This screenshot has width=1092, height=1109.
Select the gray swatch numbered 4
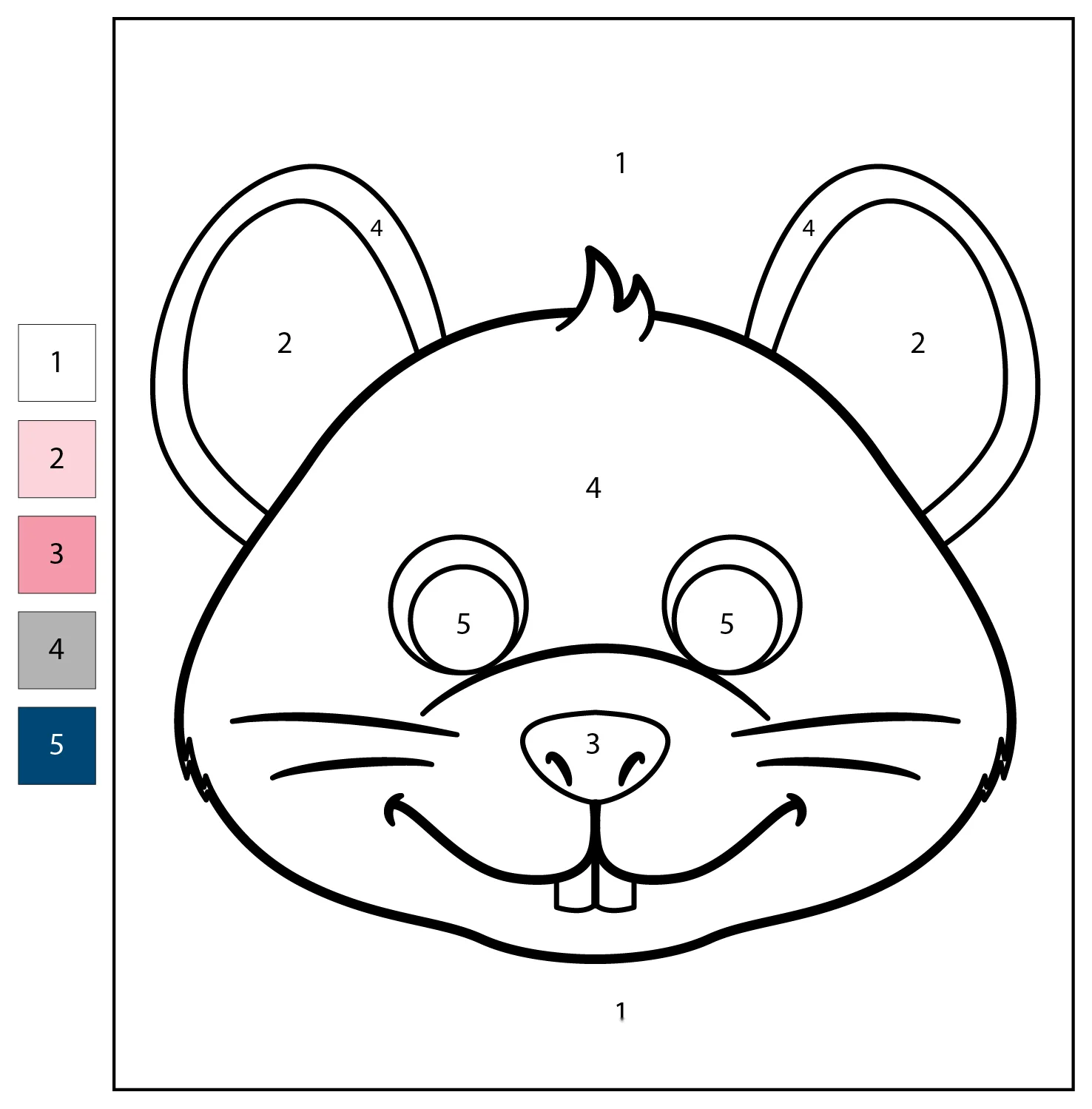click(x=57, y=650)
